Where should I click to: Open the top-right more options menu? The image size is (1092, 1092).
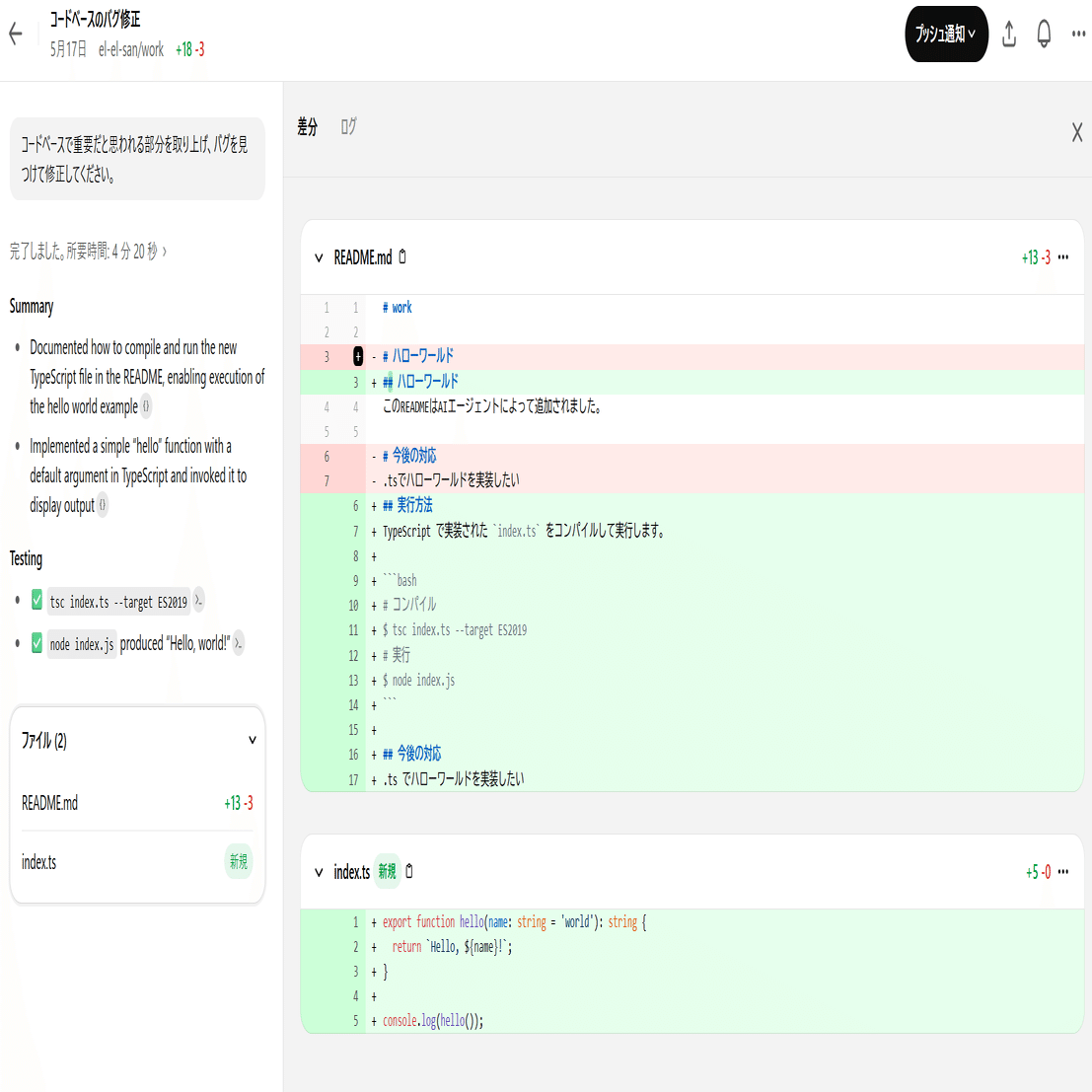tap(1078, 34)
